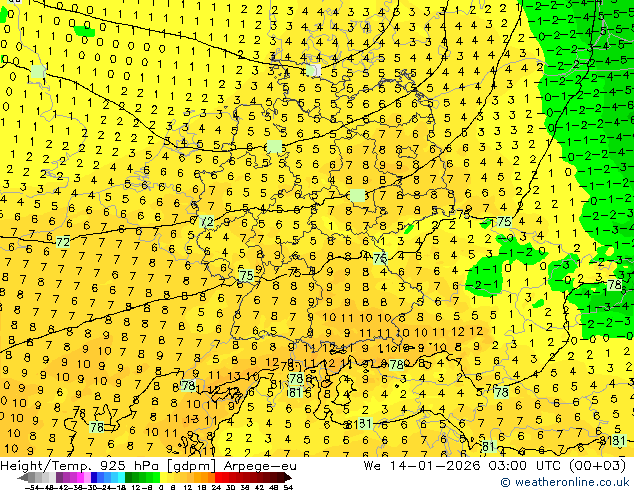Click the "81" contour label at the bottom center
Screen dimensions: 634x490
click(x=365, y=424)
